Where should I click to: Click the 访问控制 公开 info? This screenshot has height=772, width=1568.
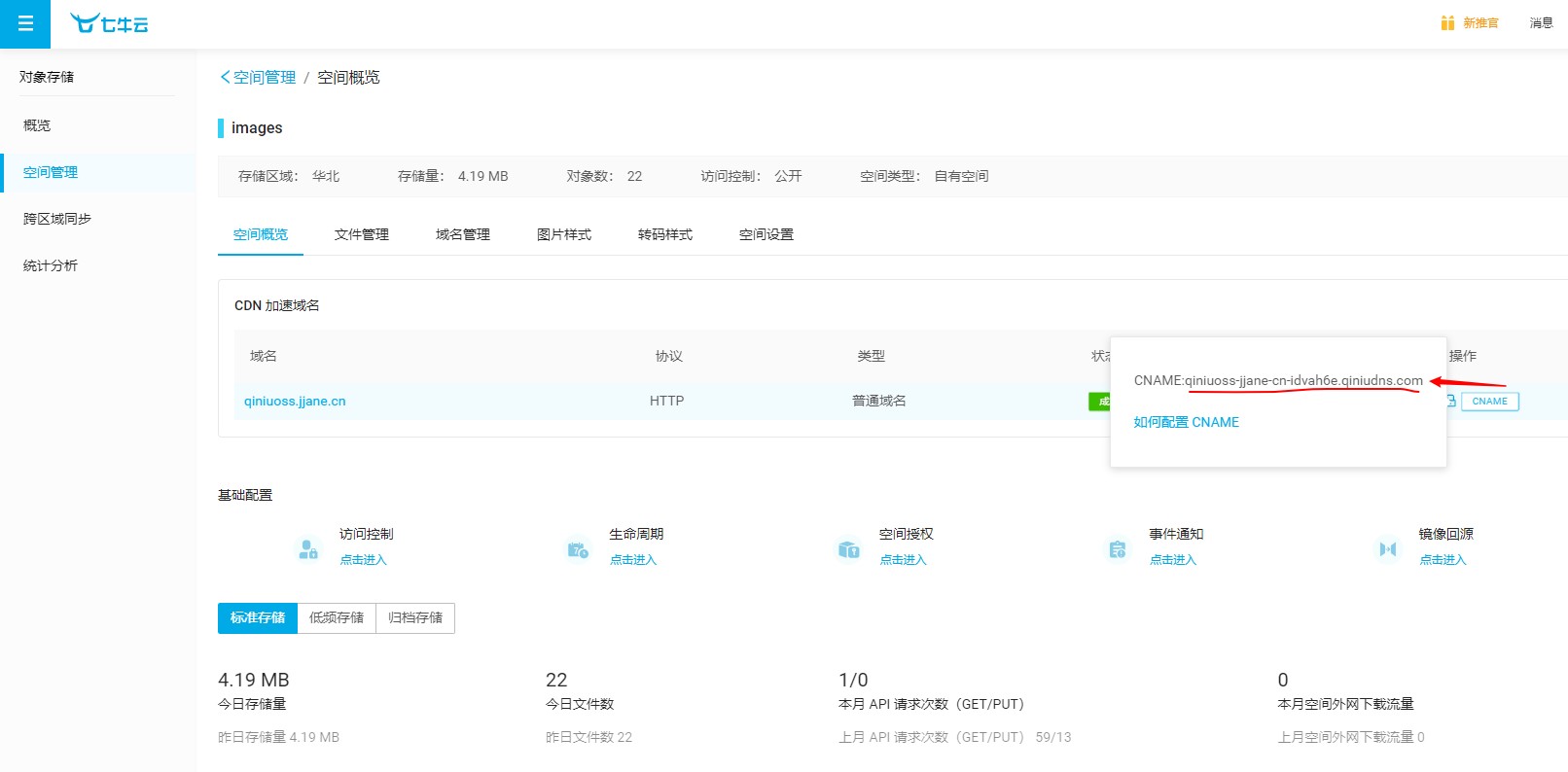[x=752, y=176]
